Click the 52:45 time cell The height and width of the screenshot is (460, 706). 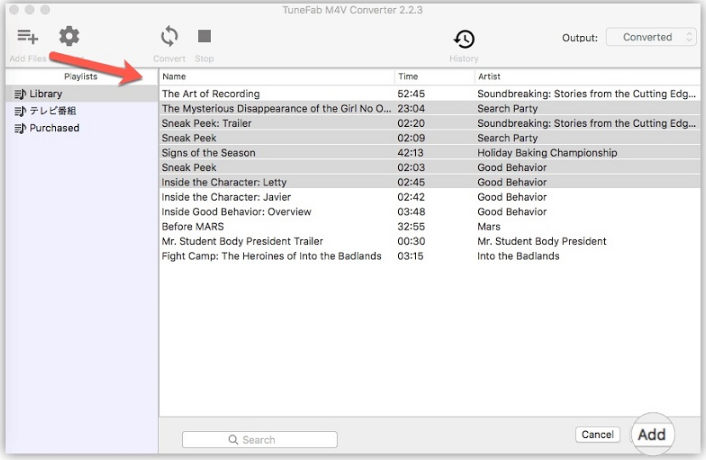(x=411, y=94)
